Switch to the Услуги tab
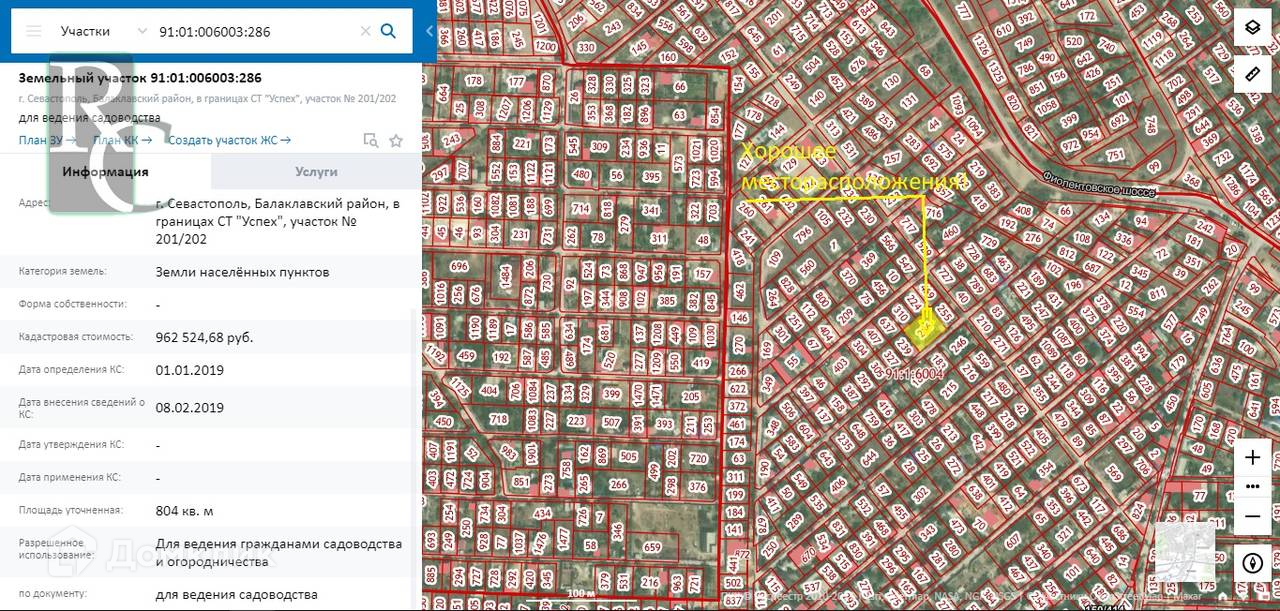The image size is (1280, 611). (317, 171)
